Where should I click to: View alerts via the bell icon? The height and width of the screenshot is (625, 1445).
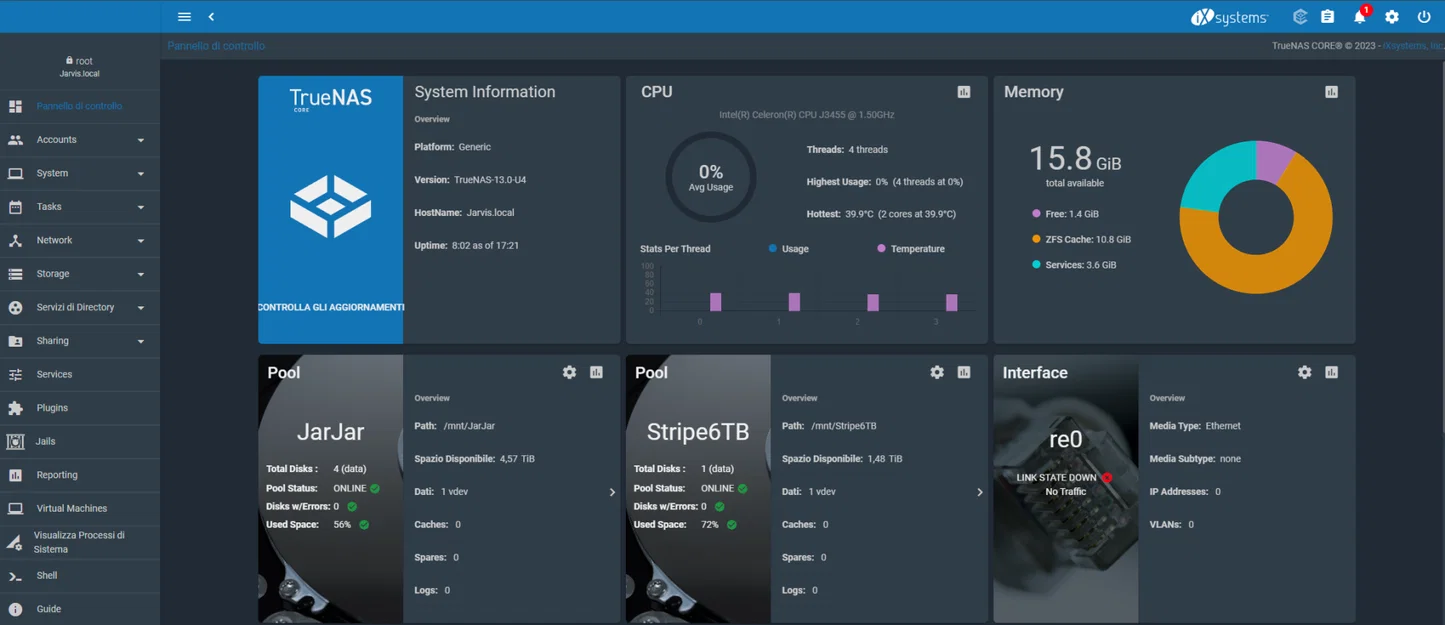(1359, 17)
